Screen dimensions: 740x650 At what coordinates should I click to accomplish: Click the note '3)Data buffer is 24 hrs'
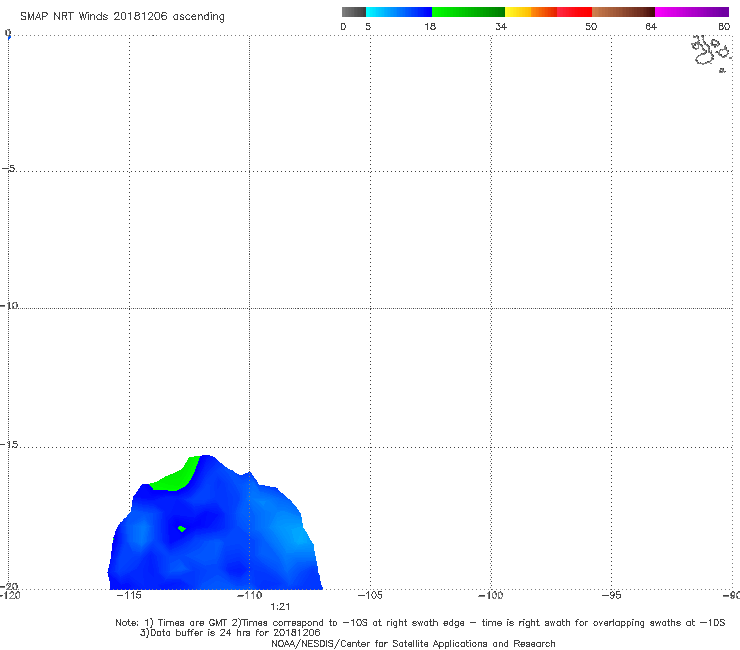(230, 633)
